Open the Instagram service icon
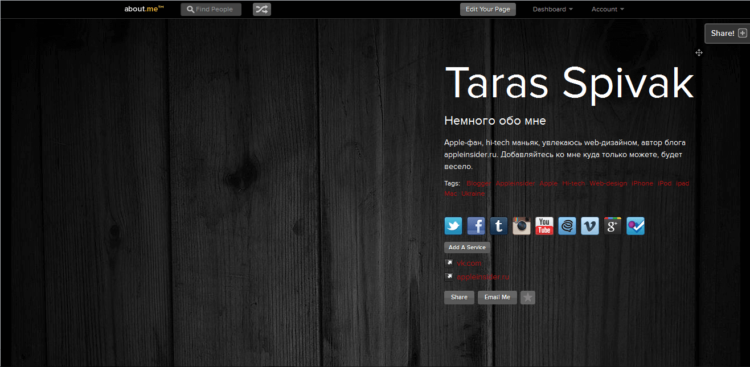This screenshot has width=750, height=367. click(521, 226)
